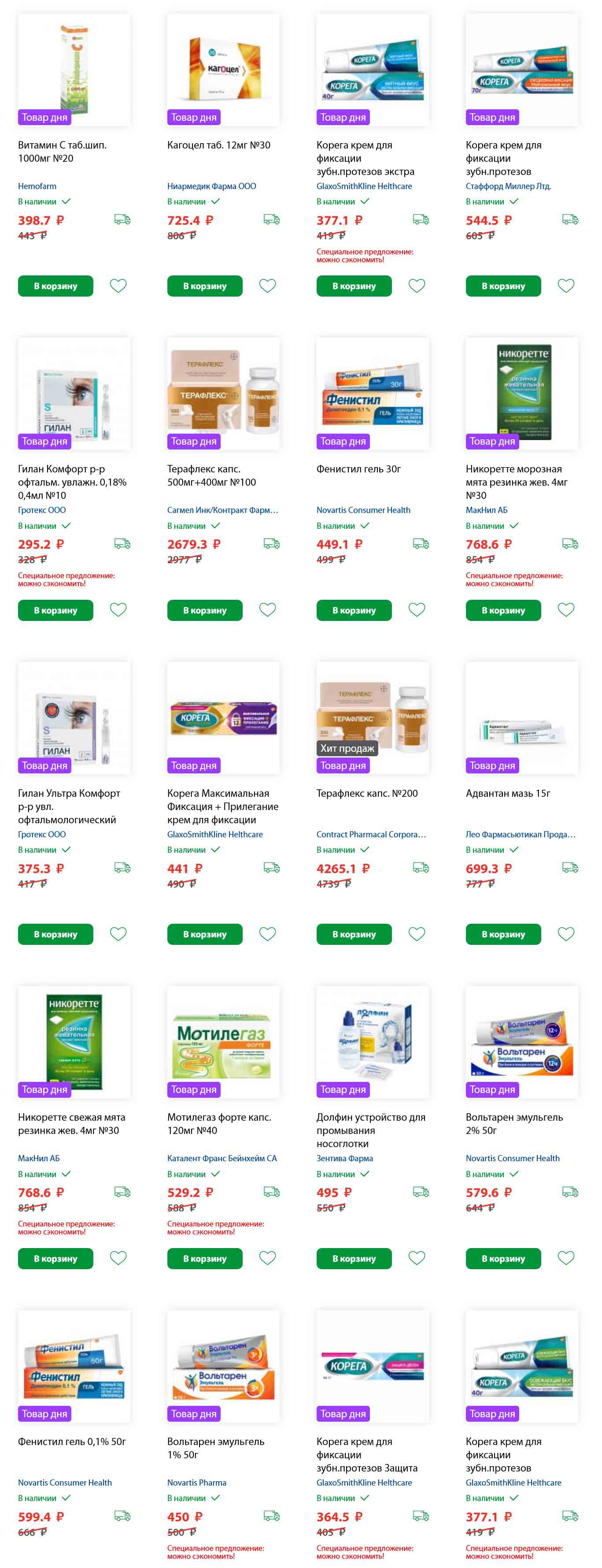
Task: Click delivery truck icon next to 599.4 ₽
Action: point(122,1516)
